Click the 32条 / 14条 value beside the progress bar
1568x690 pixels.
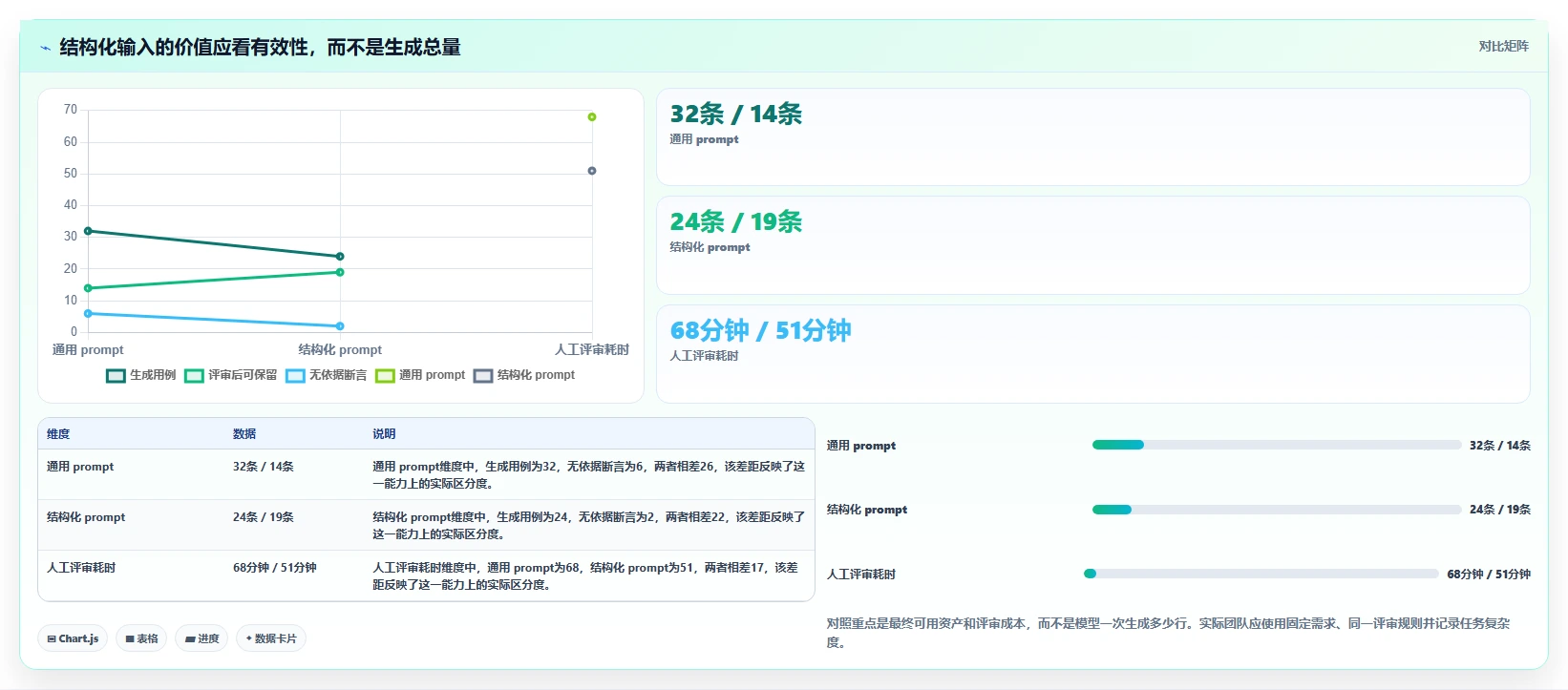pos(1500,446)
